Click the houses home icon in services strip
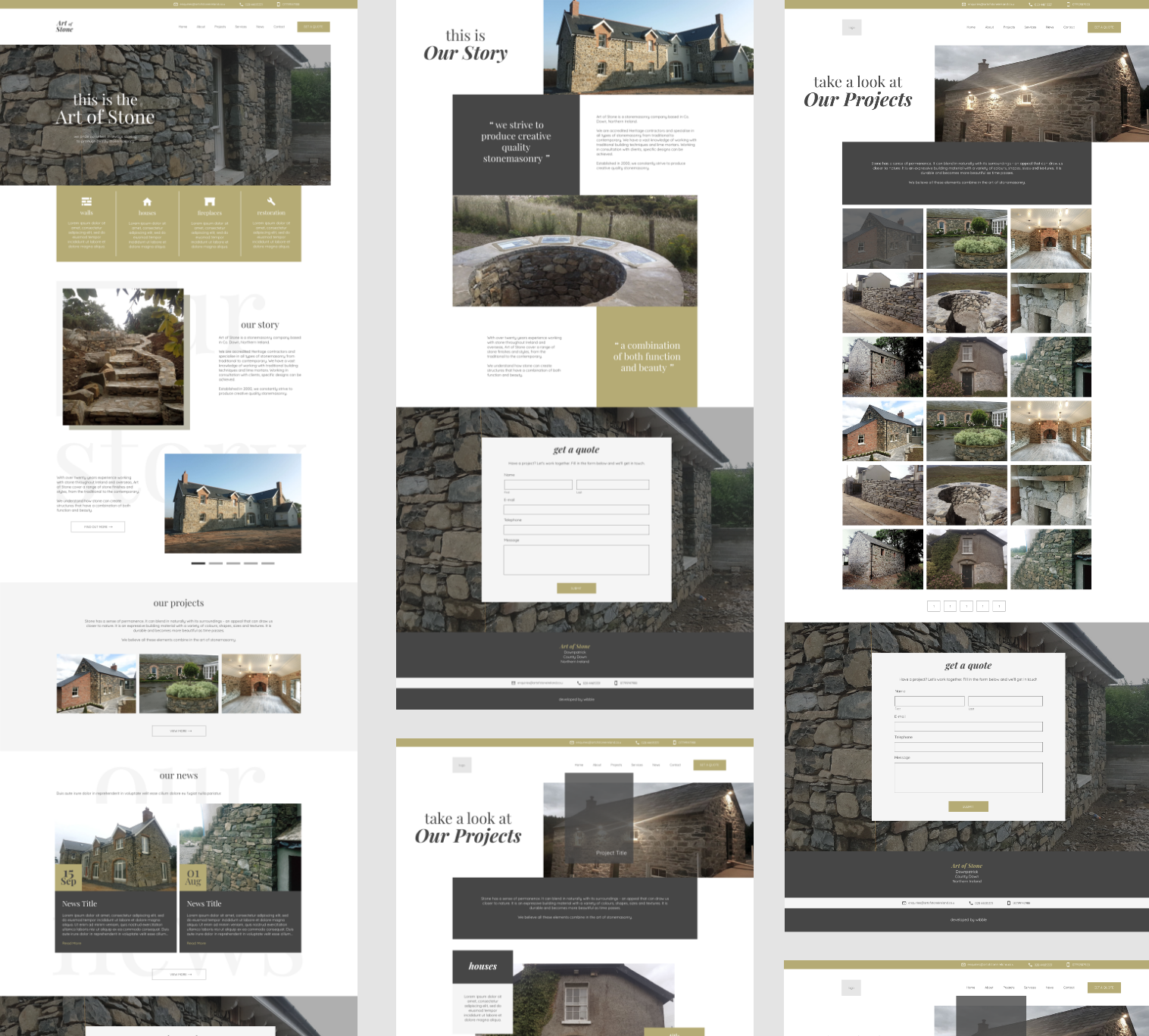1149x1036 pixels. tap(148, 201)
